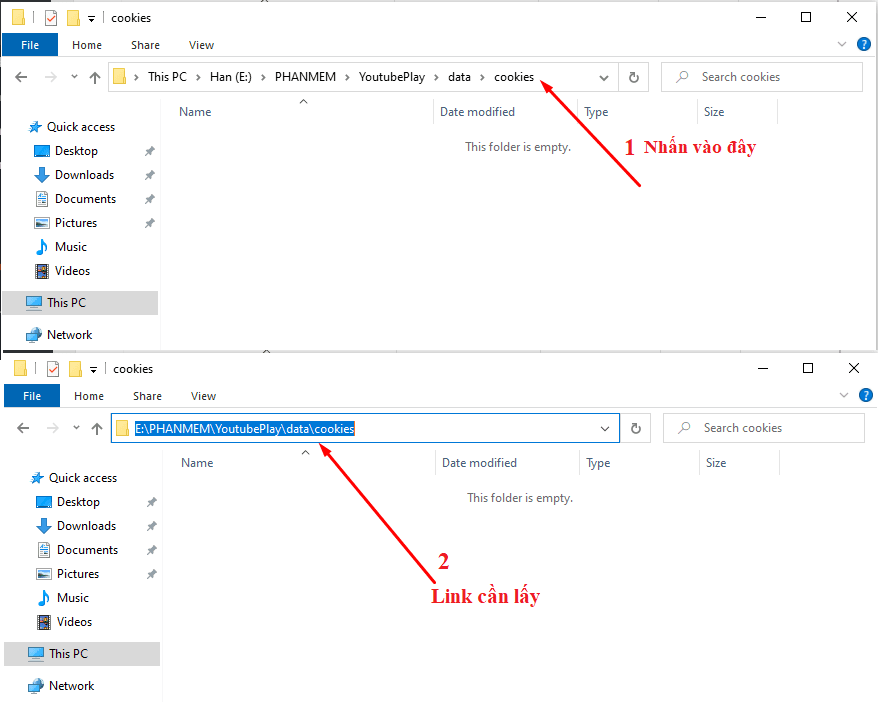
Task: Click the Properties checkmark icon in the upper title bar
Action: click(51, 18)
